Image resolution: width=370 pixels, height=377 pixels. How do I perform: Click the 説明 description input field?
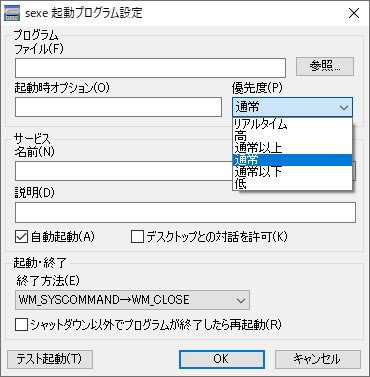coord(185,213)
